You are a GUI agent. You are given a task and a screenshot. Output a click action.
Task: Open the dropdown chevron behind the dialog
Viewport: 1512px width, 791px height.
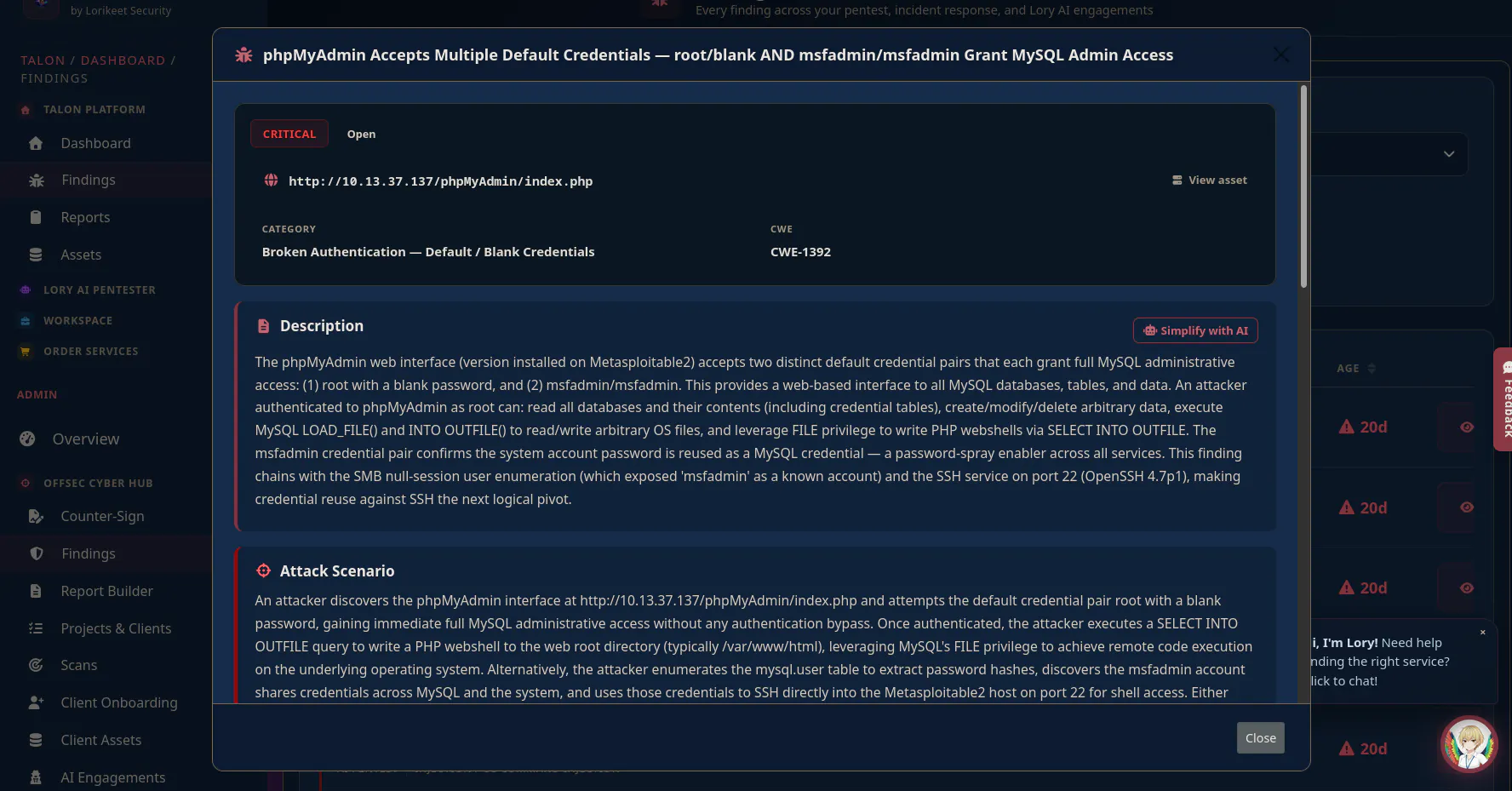point(1449,154)
